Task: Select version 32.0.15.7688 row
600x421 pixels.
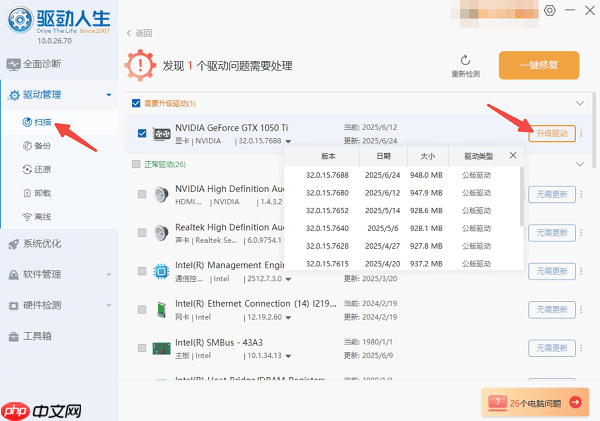Action: [402, 175]
